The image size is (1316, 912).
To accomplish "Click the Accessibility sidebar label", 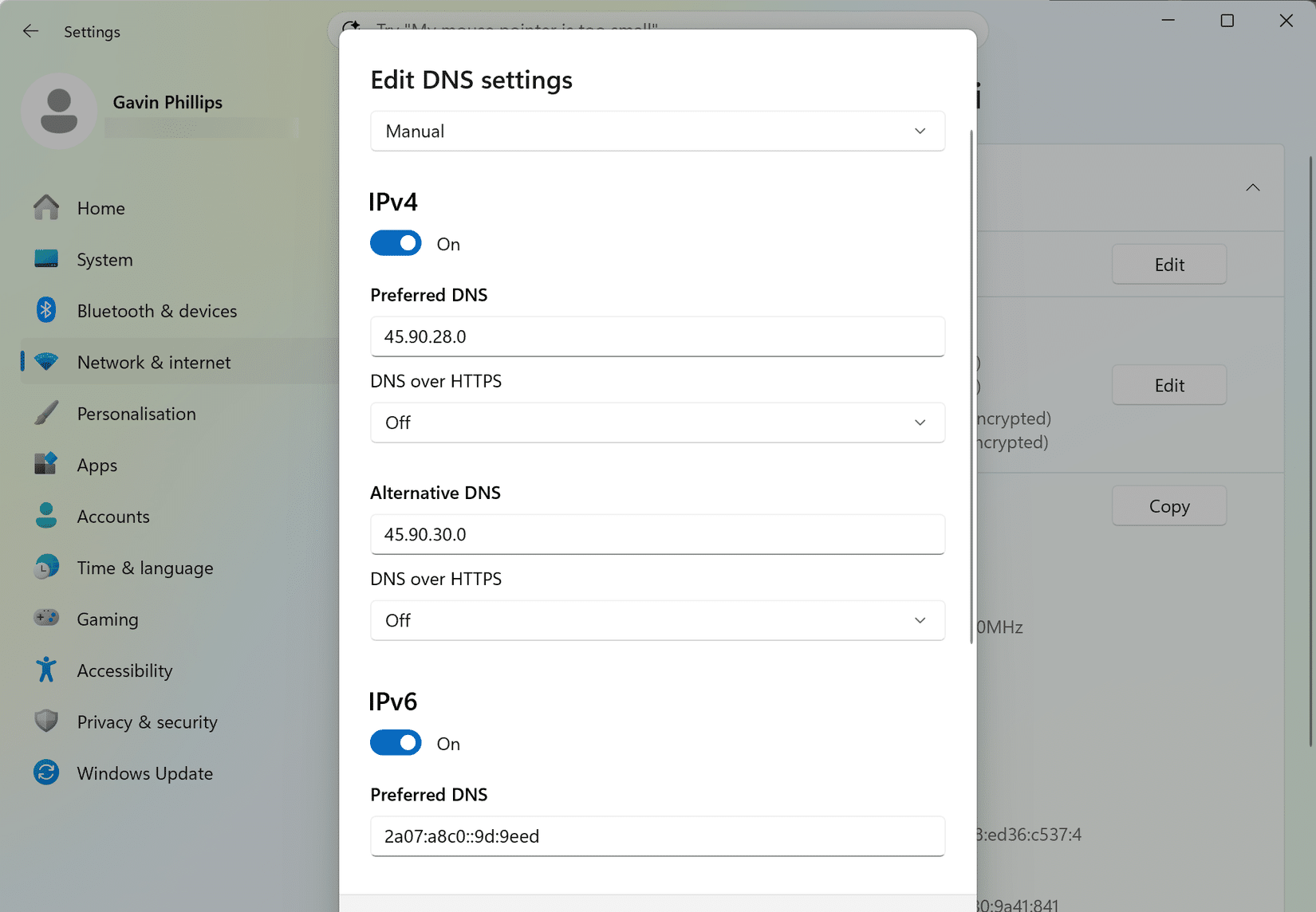I will click(124, 670).
